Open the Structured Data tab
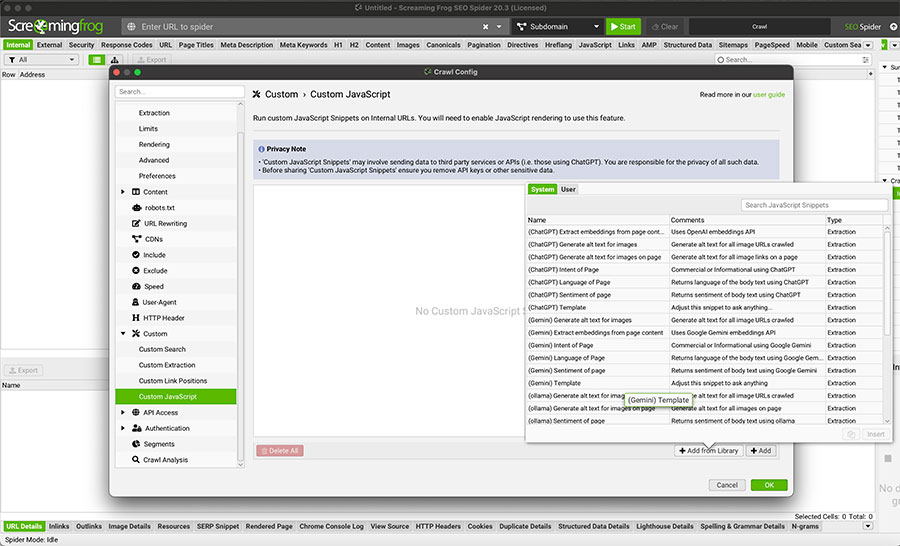 point(688,45)
